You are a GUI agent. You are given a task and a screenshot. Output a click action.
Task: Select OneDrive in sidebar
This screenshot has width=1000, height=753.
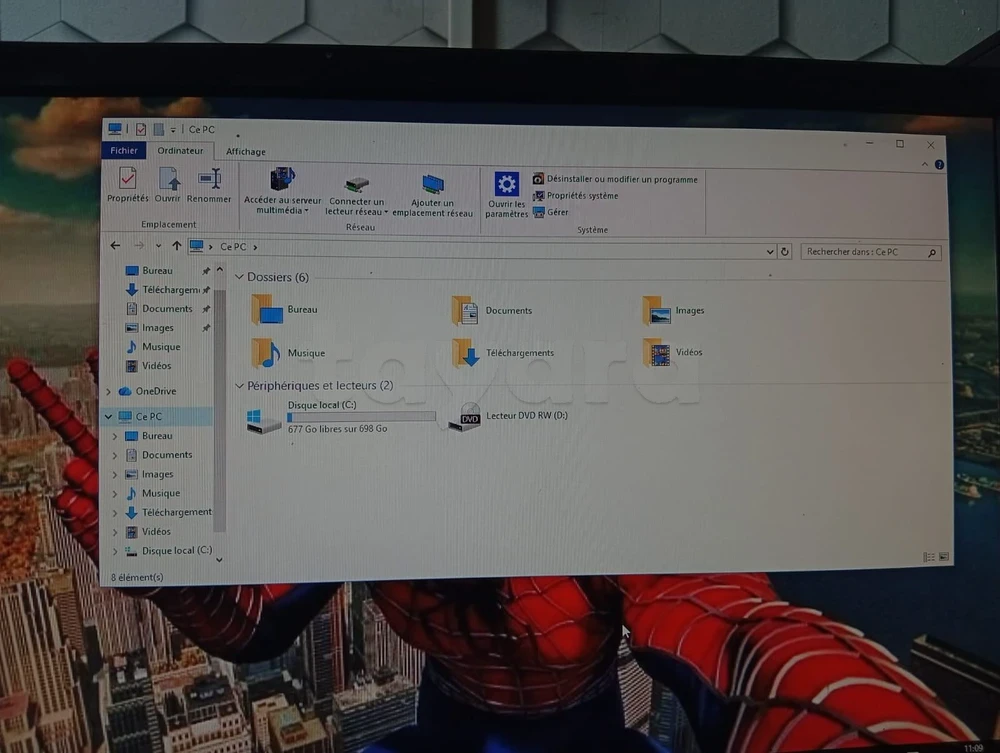click(x=155, y=391)
